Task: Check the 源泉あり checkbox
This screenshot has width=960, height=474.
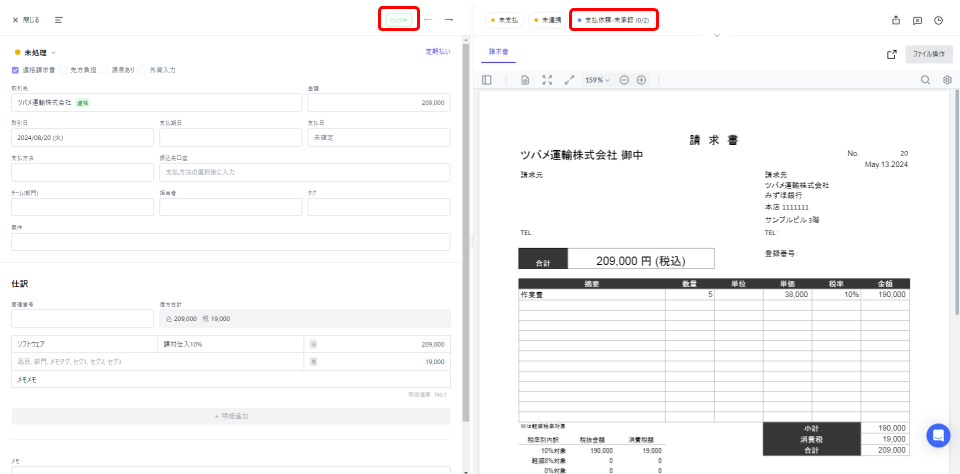Action: tap(105, 70)
